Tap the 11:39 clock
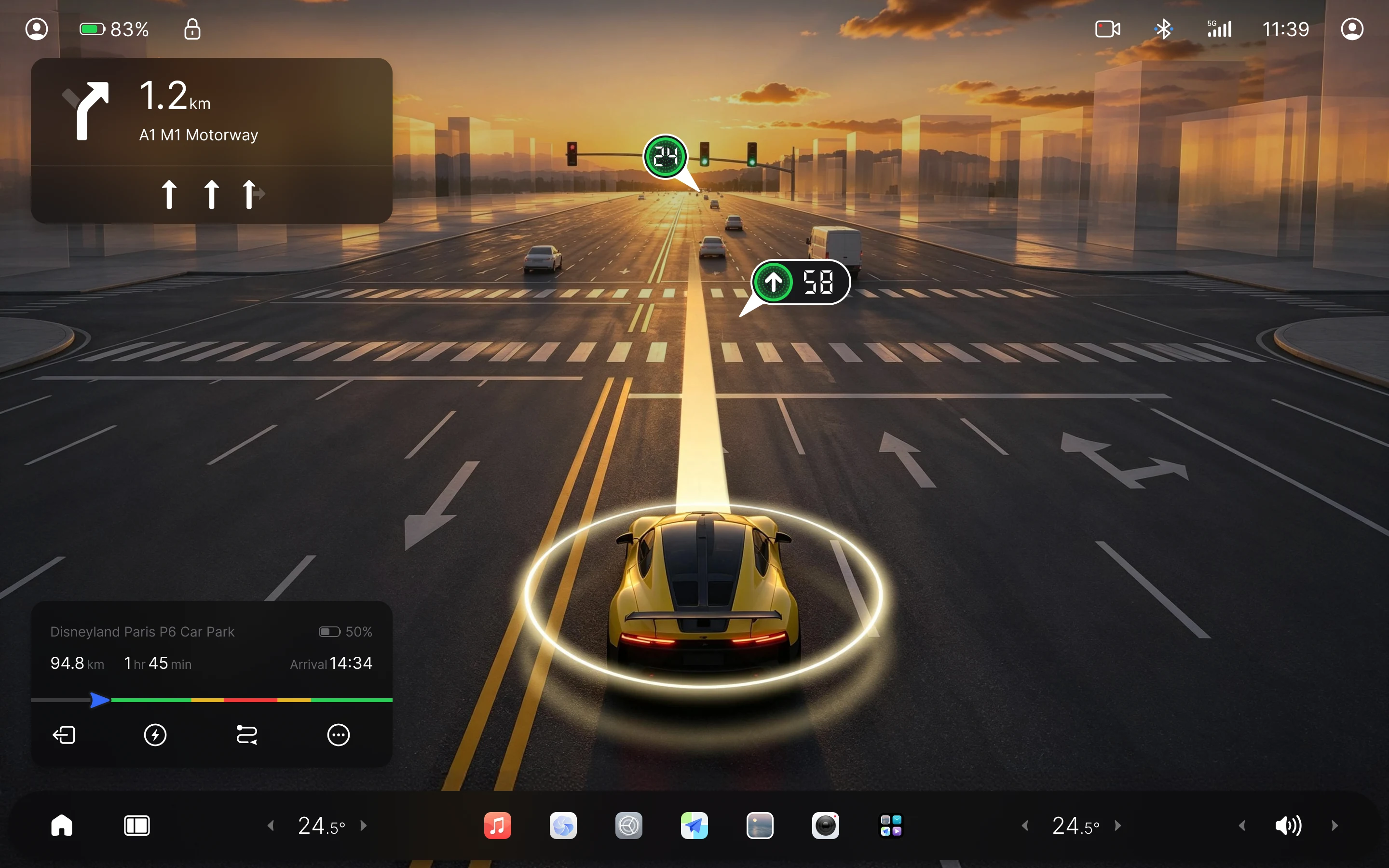The image size is (1389, 868). click(1285, 29)
